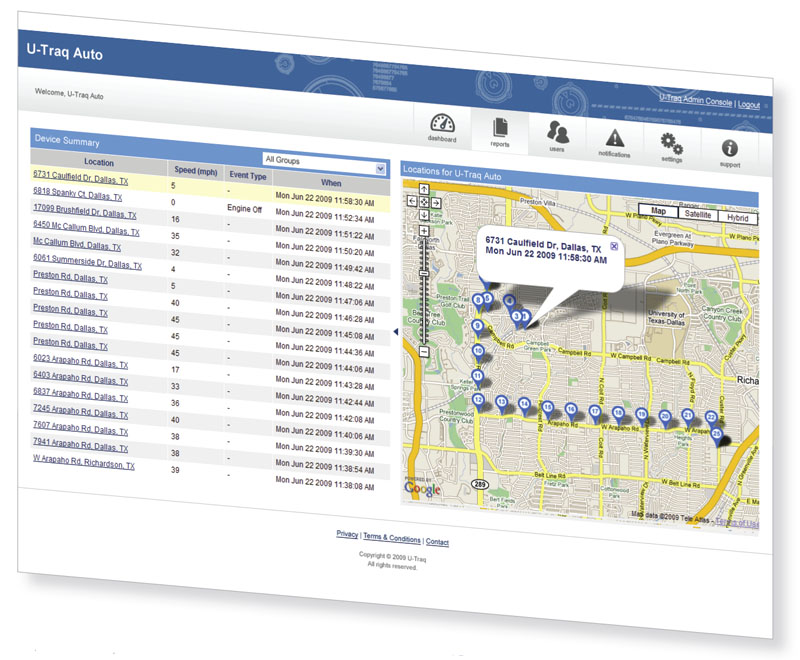Select map marker 8
Viewport: 800px width, 660px height.
click(x=478, y=301)
